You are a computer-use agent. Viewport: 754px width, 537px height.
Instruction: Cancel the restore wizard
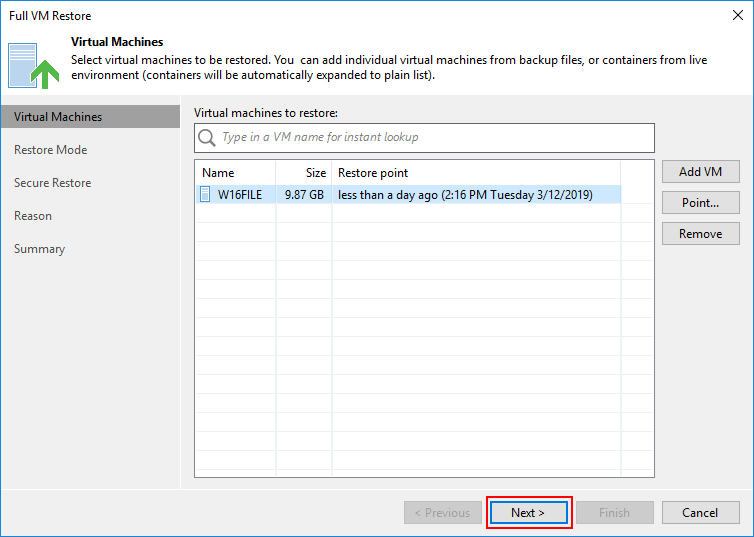pos(701,513)
